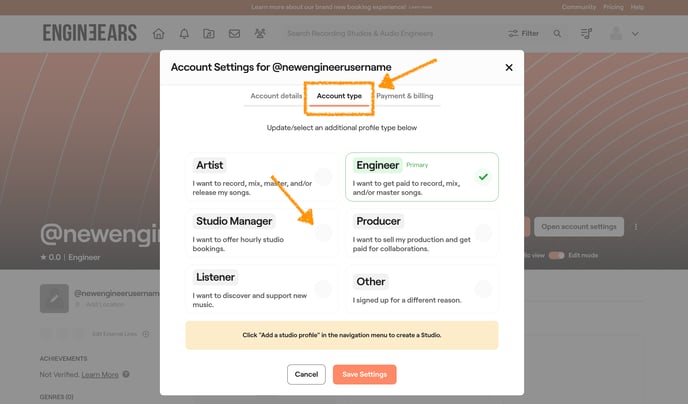This screenshot has width=688, height=404.
Task: Close the Account Settings dialog
Action: [508, 68]
